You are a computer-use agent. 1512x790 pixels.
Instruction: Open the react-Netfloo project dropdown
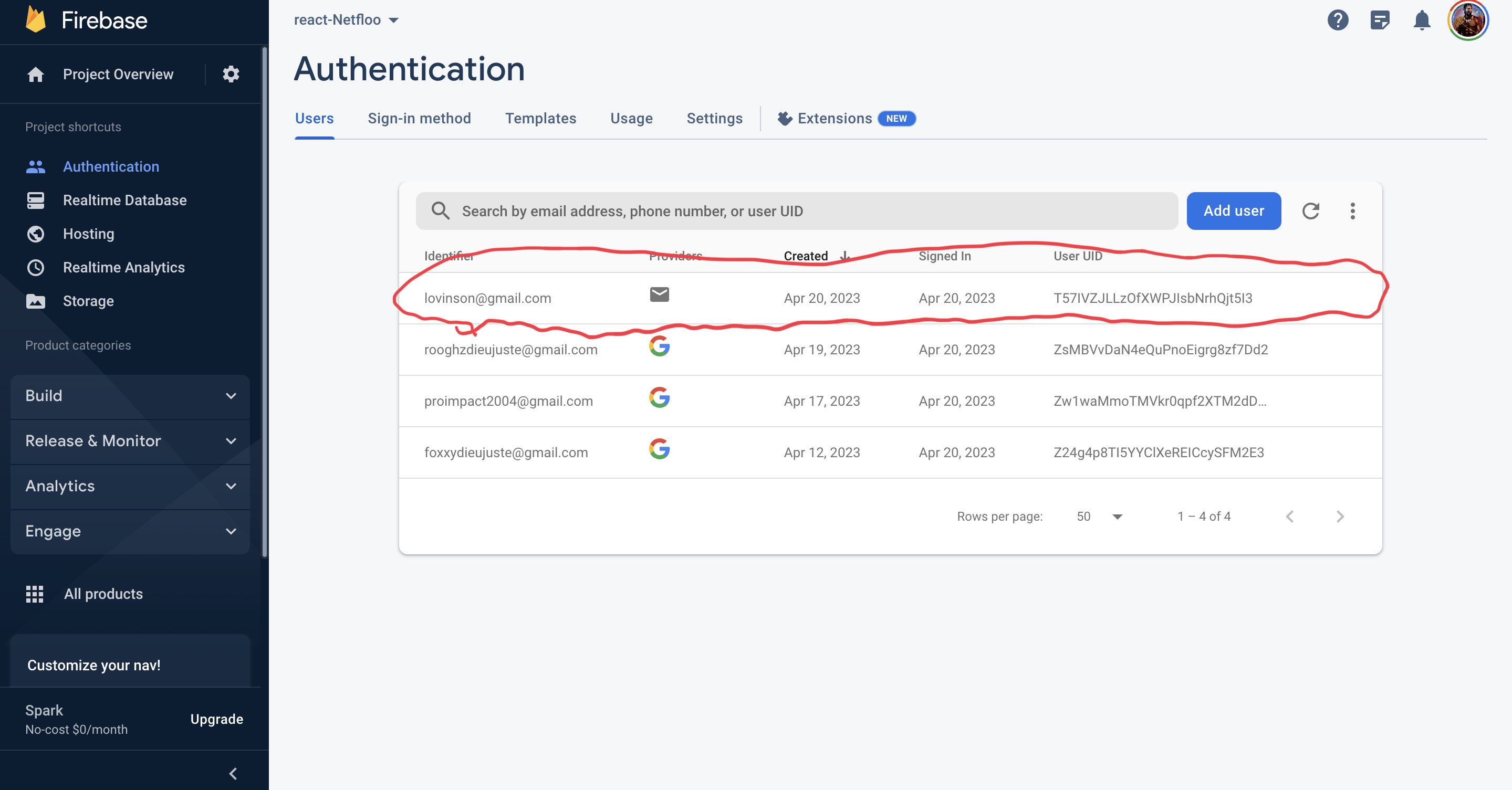(x=346, y=20)
